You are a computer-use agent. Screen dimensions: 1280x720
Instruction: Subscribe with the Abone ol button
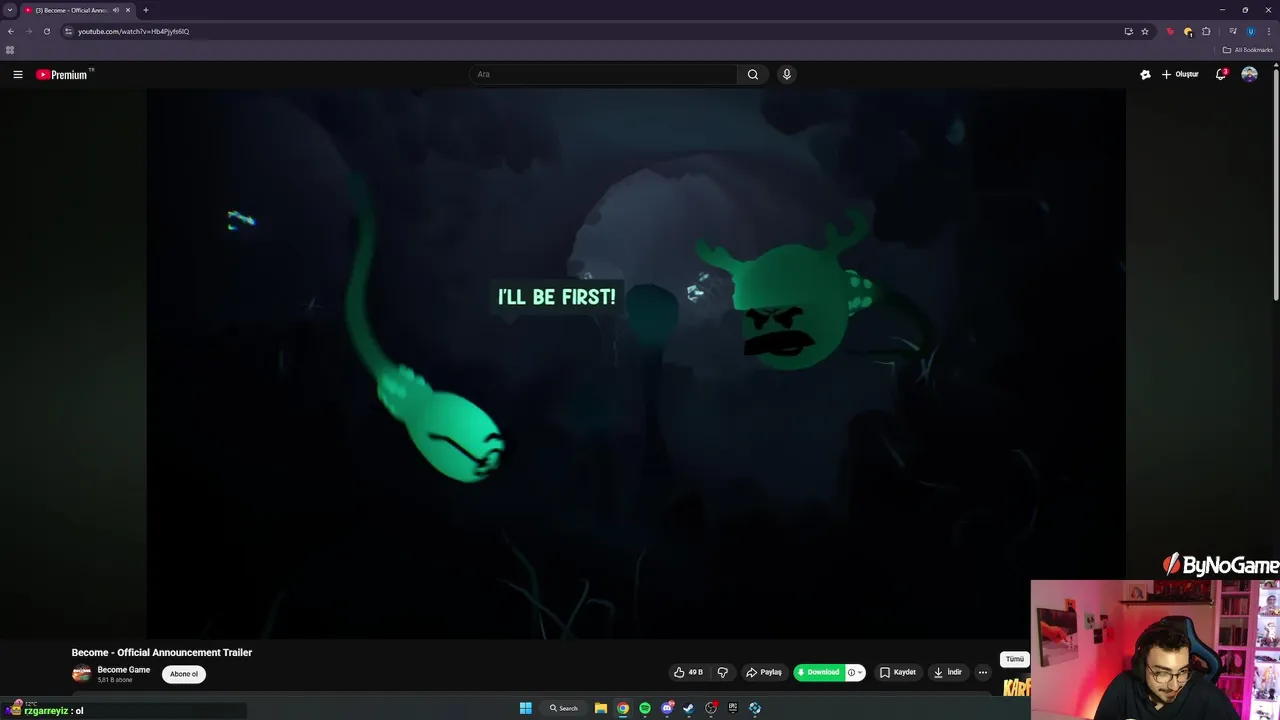point(184,674)
